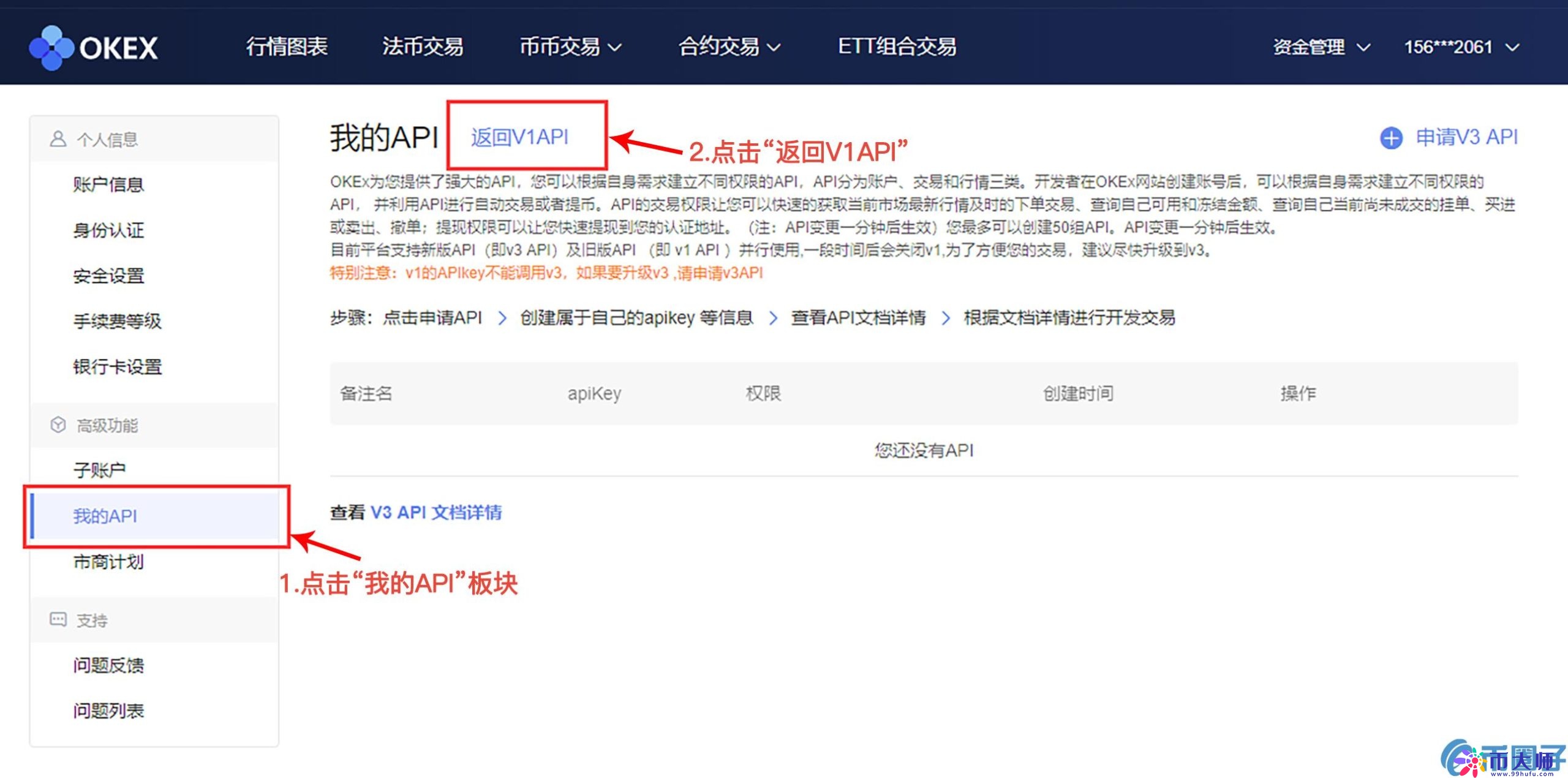Click the 我的API page heading
The height and width of the screenshot is (778, 1568).
pos(384,137)
